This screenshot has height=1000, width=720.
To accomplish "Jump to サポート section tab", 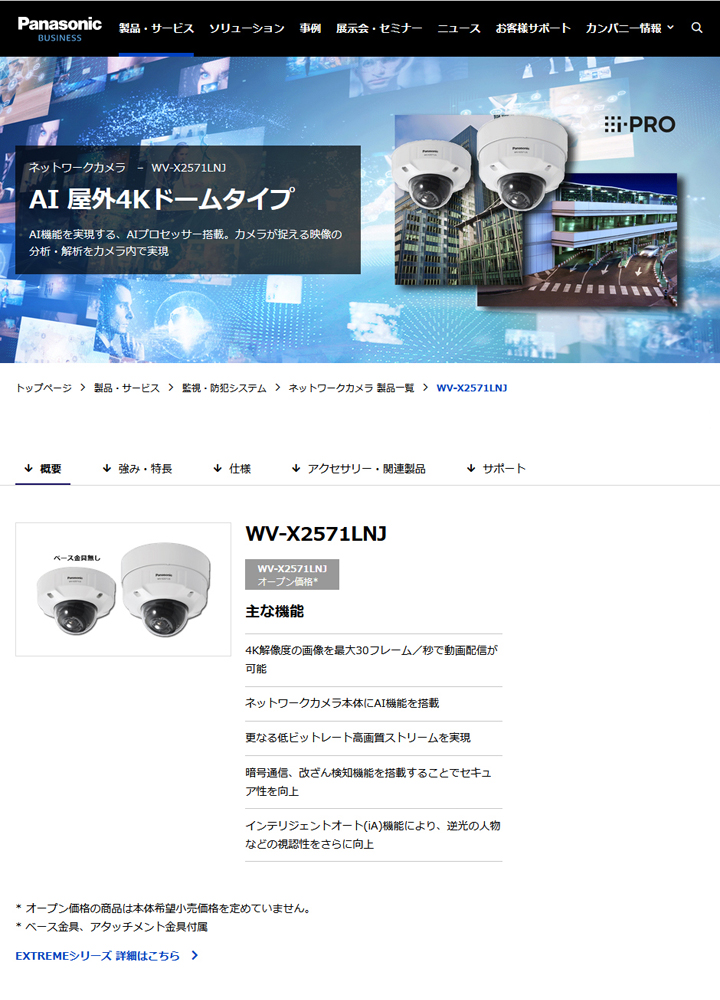I will [496, 469].
